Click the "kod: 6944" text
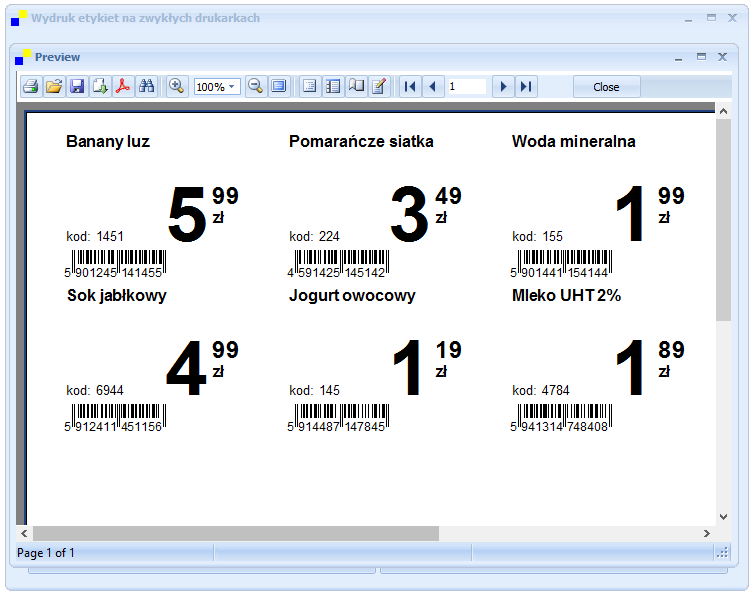This screenshot has width=753, height=594. click(95, 390)
